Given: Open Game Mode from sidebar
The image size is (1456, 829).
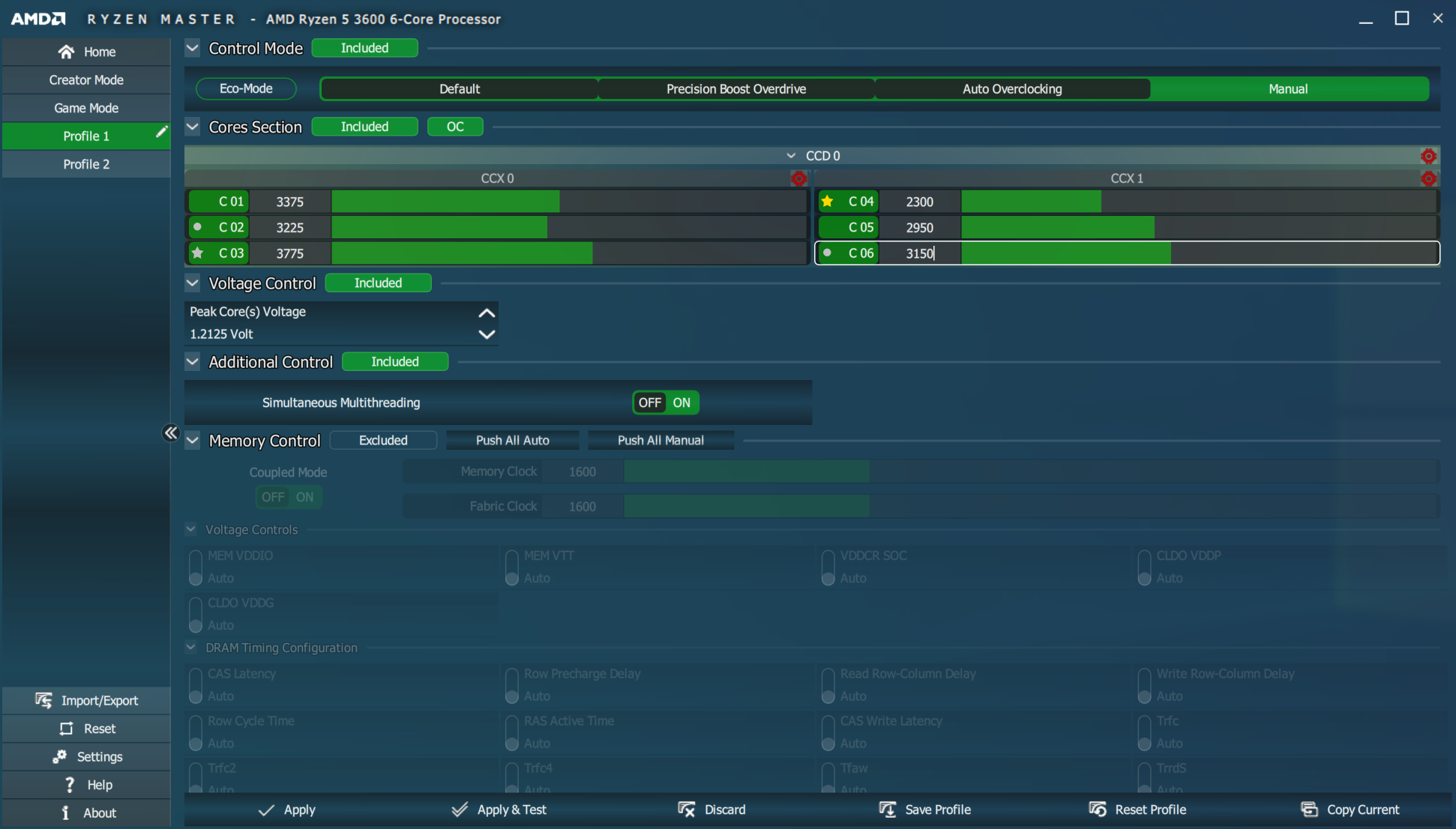Looking at the screenshot, I should pyautogui.click(x=86, y=108).
